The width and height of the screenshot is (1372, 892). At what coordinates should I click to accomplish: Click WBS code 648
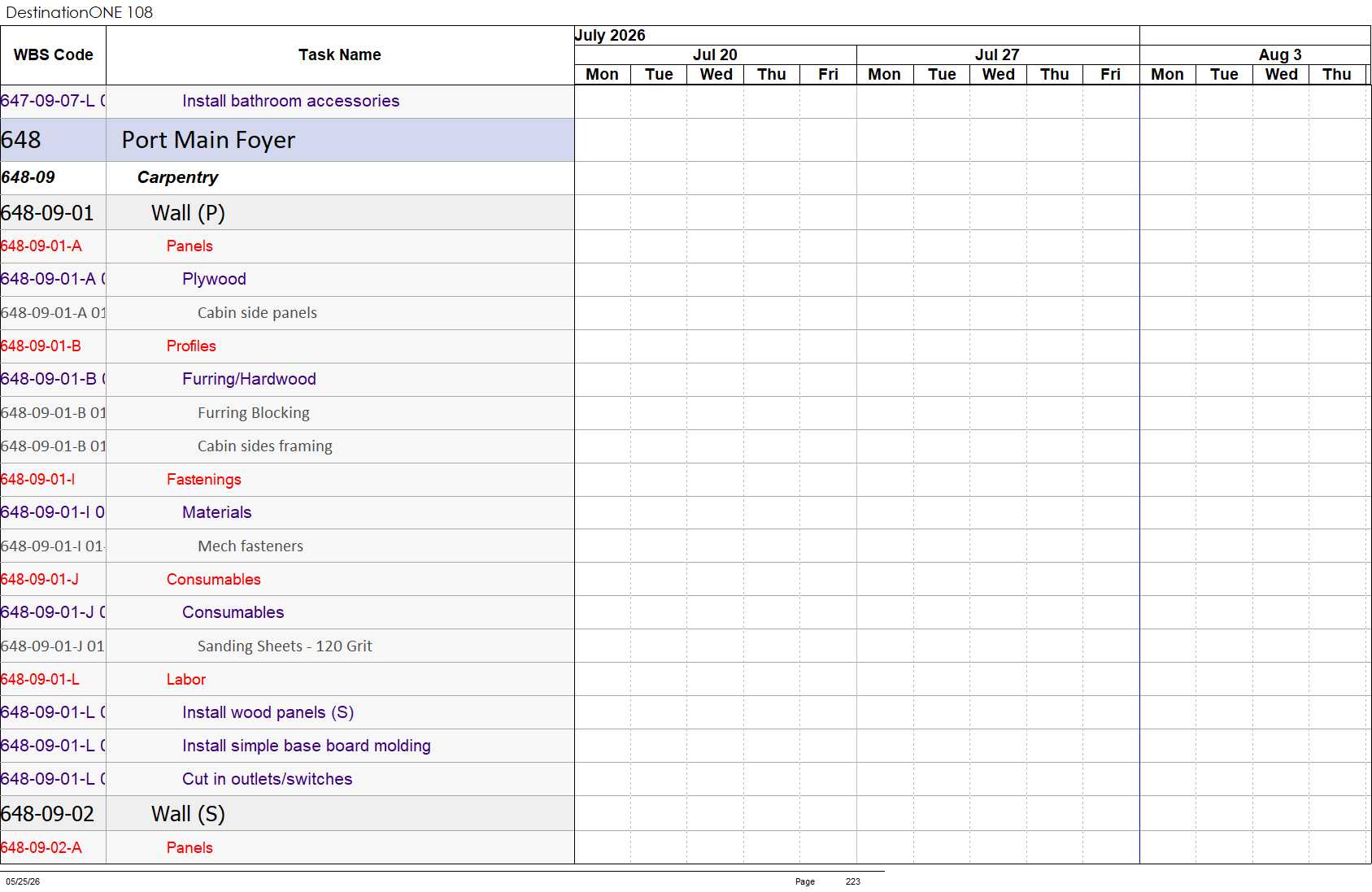point(21,140)
